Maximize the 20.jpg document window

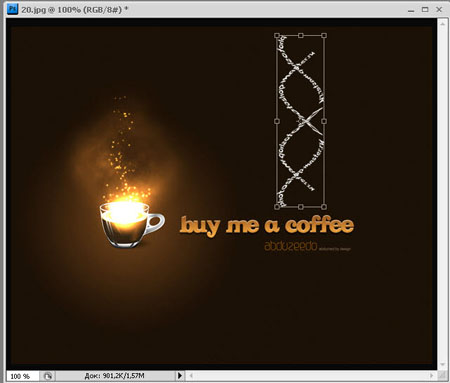coord(425,10)
